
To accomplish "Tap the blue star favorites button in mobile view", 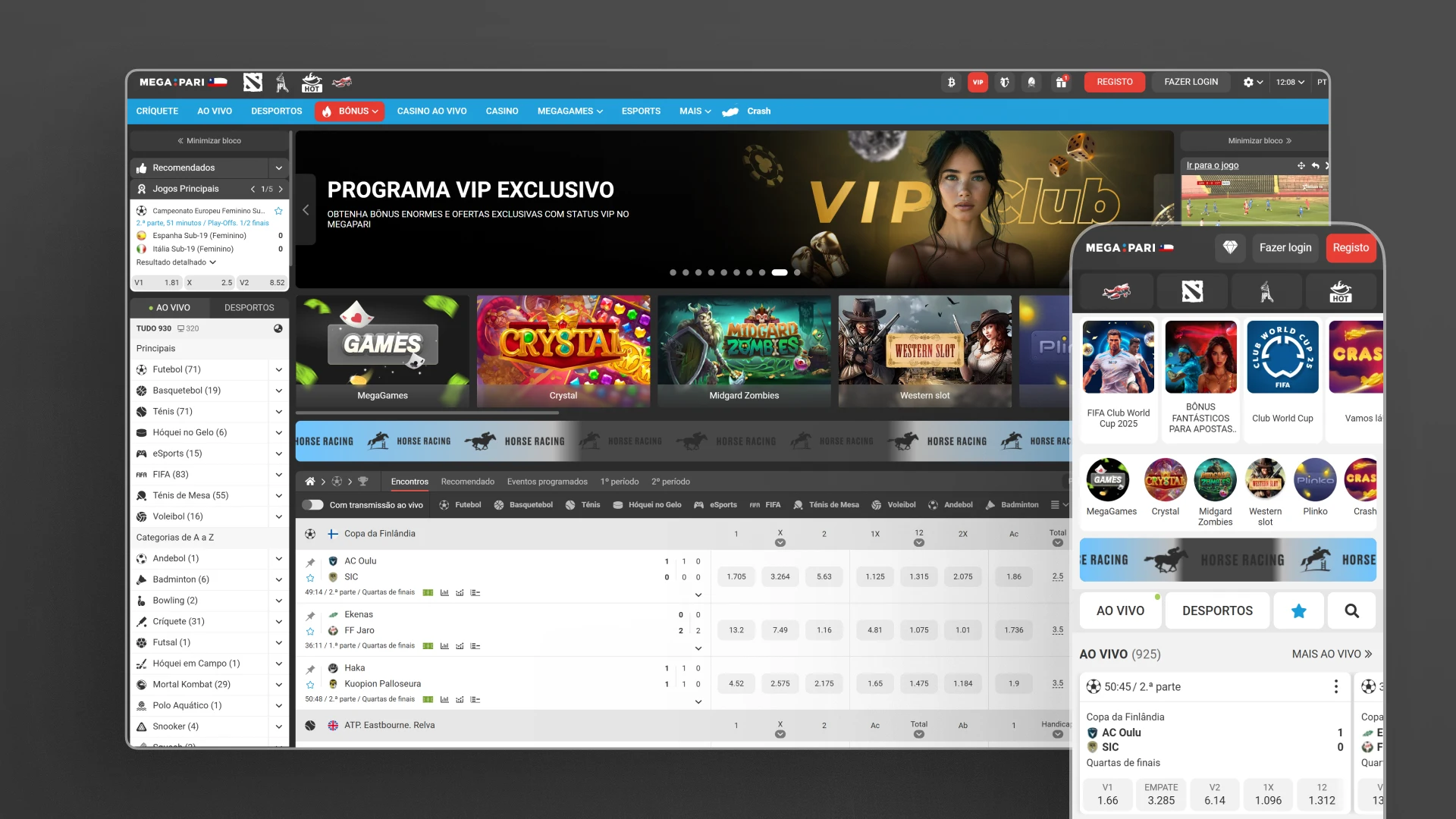I will pyautogui.click(x=1299, y=611).
